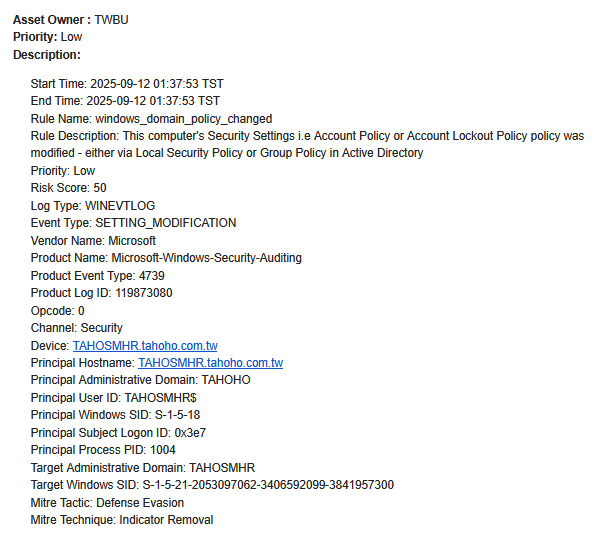The image size is (606, 549).
Task: Open the Device link TAHOSMHR.tahoho.com.tw
Action: pos(145,345)
